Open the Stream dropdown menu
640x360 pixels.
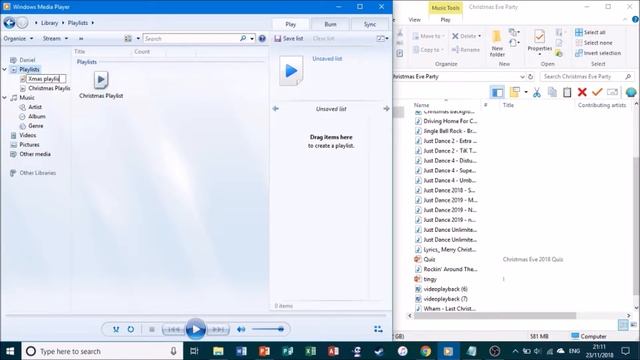point(56,38)
